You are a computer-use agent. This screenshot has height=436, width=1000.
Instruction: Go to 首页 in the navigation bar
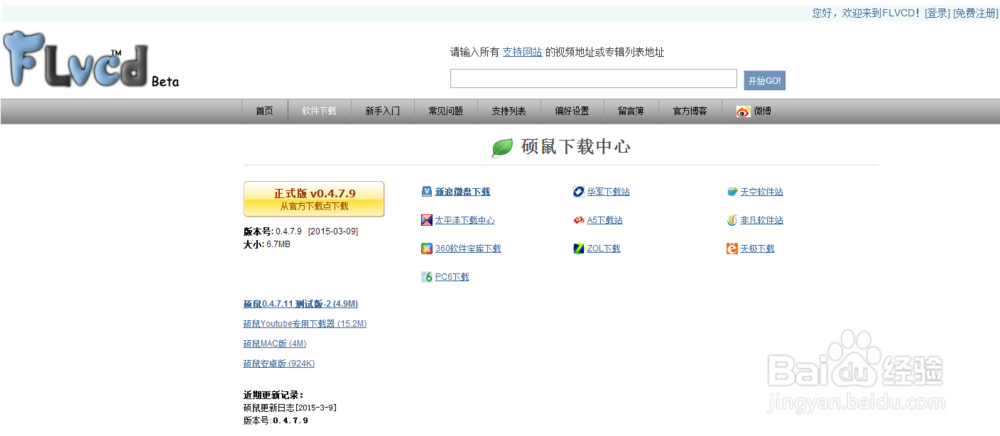(265, 112)
